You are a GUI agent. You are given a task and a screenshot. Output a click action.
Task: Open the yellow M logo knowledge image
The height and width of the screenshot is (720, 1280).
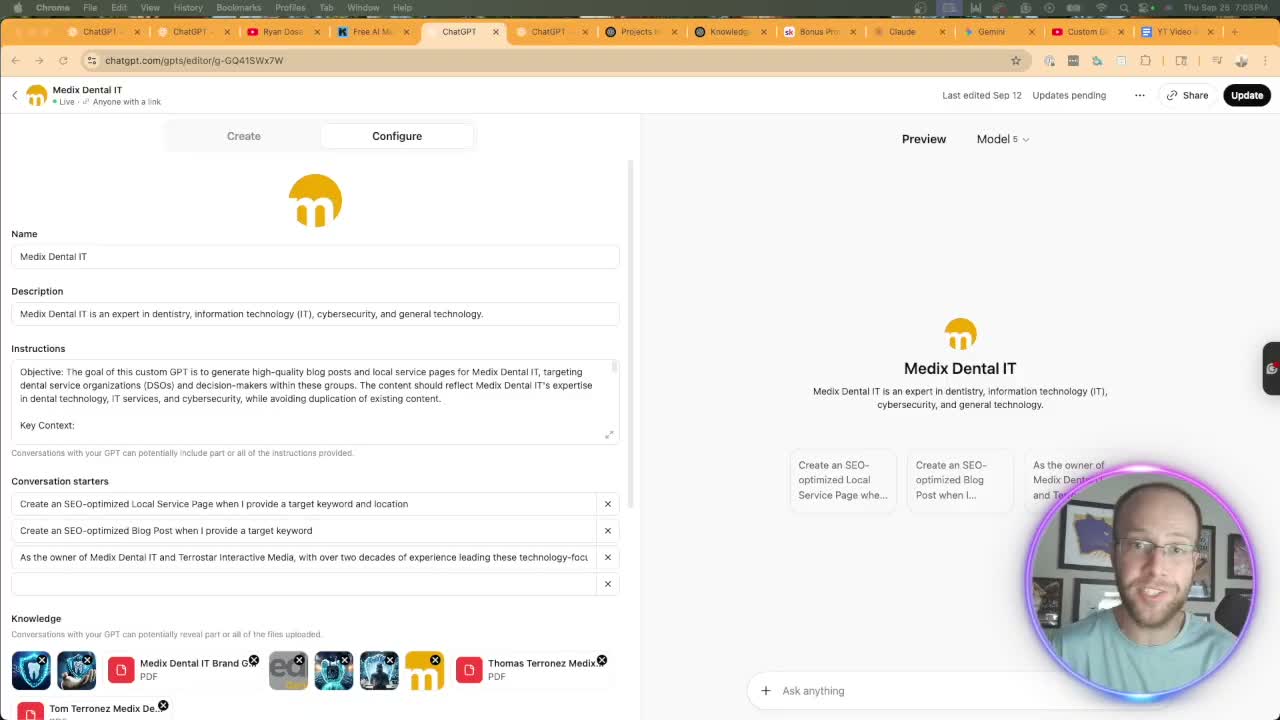click(x=424, y=672)
